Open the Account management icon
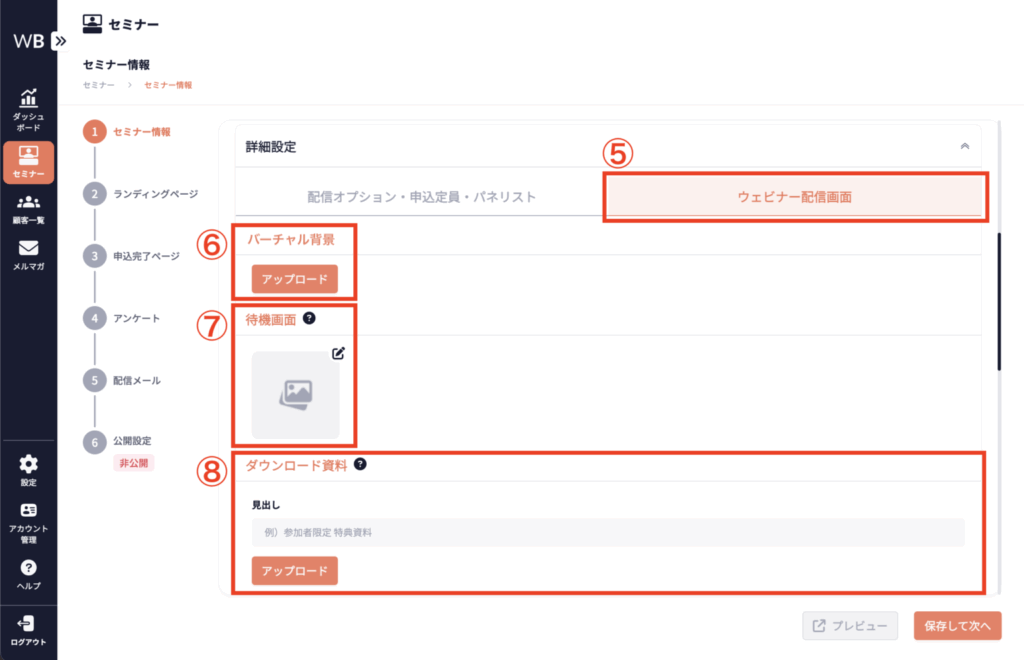This screenshot has width=1024, height=660. [x=28, y=510]
